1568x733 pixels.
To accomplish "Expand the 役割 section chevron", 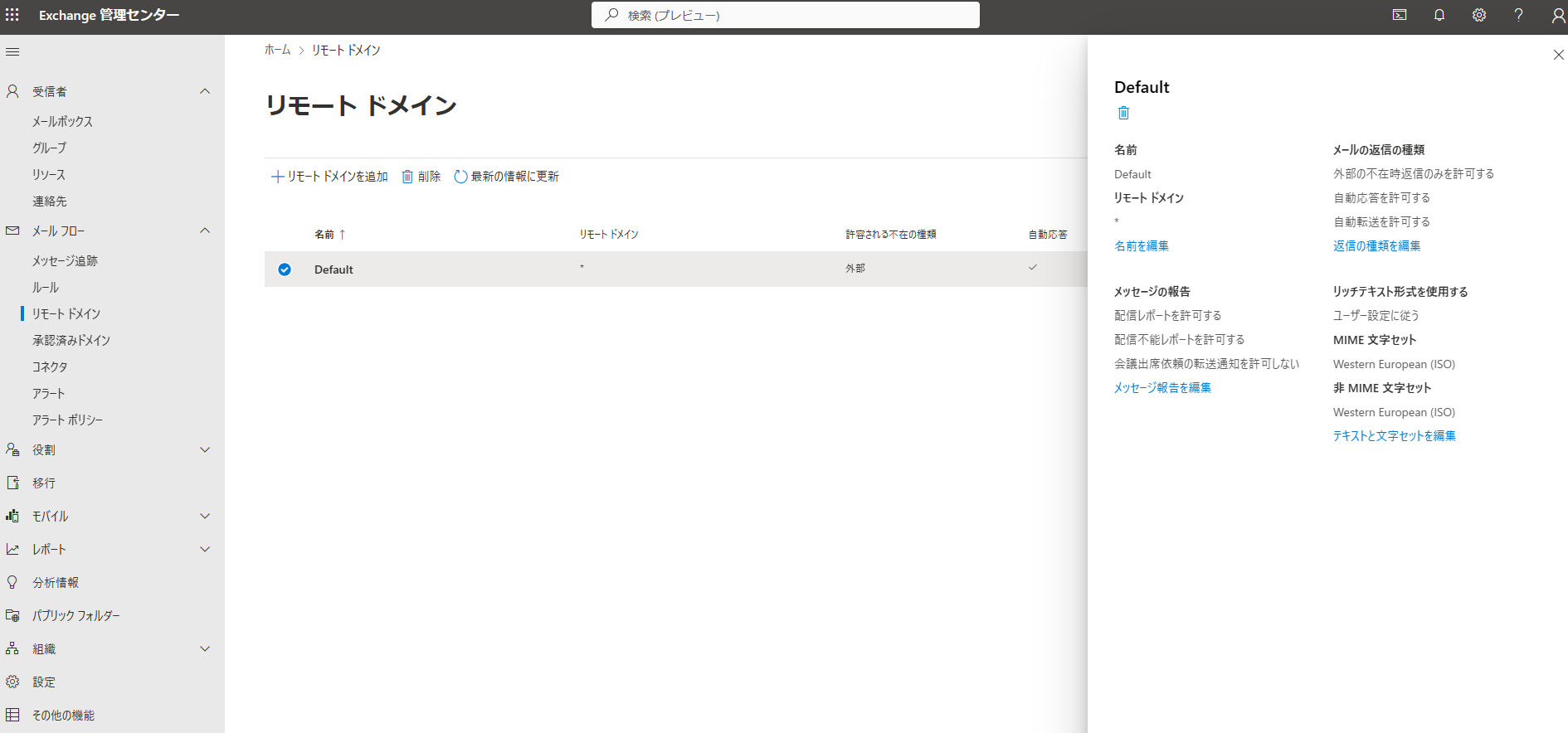I will click(205, 449).
